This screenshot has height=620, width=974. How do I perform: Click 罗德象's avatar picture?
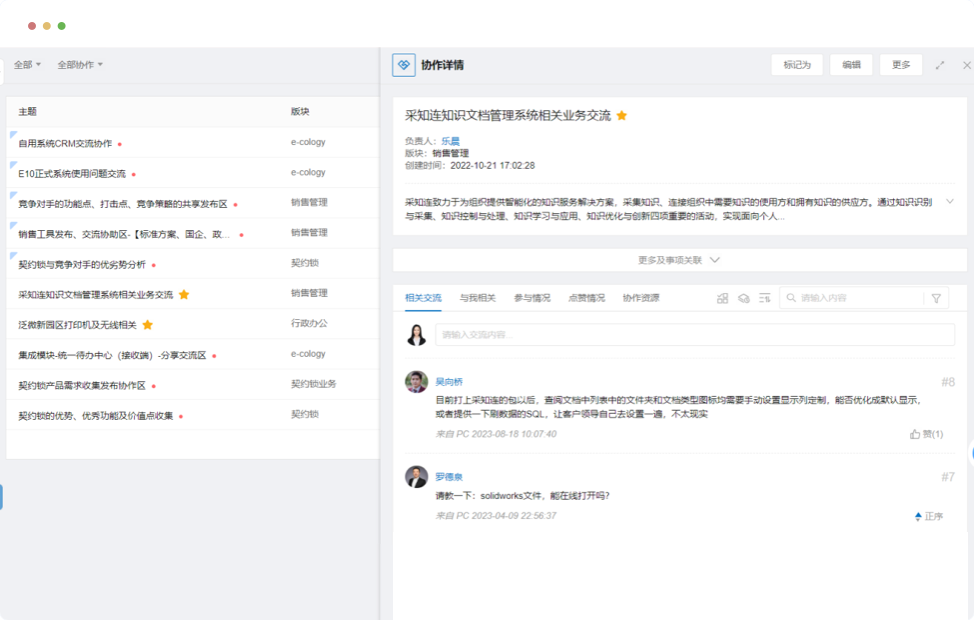(x=416, y=477)
